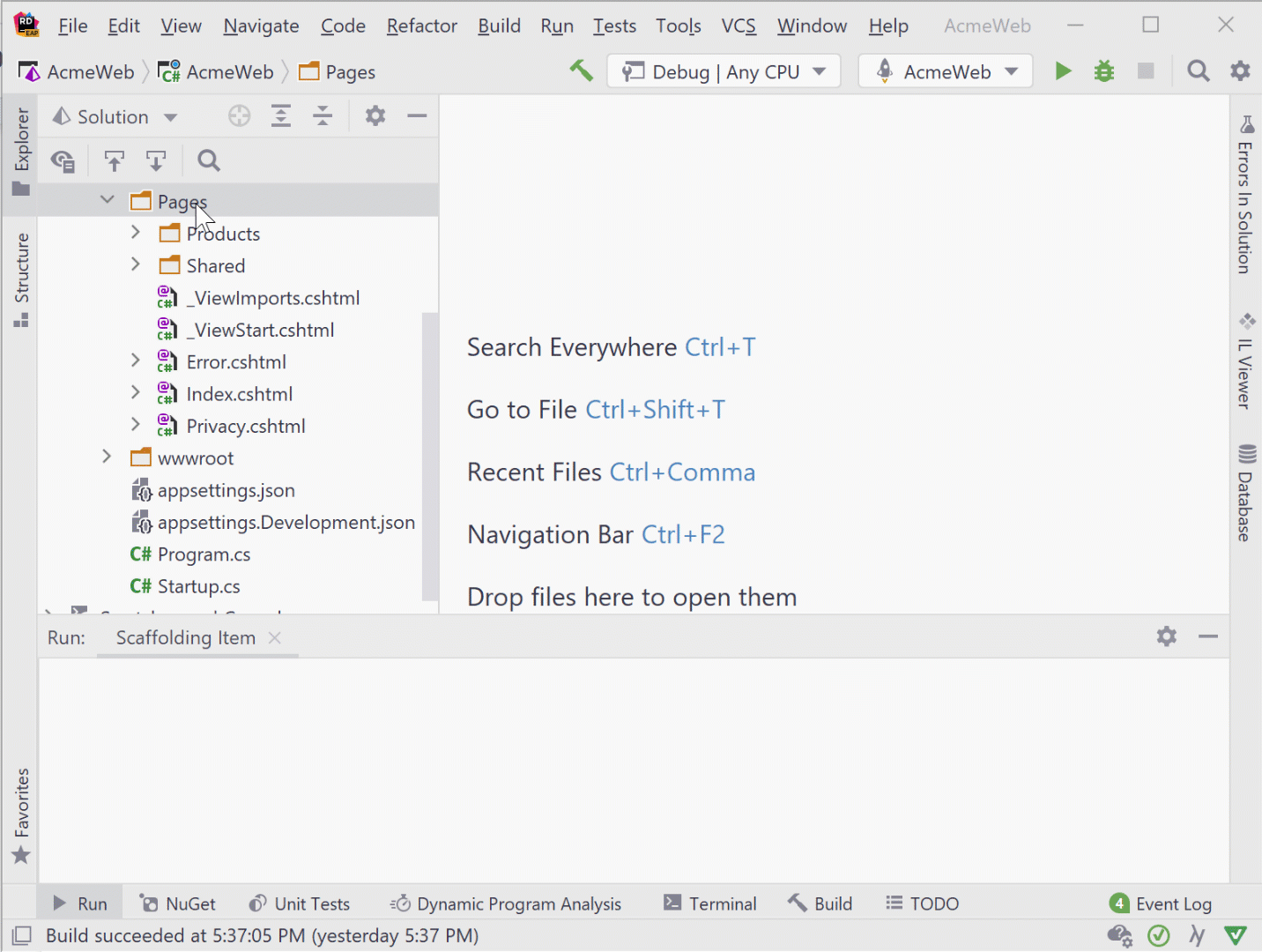Toggle the Errors In Solution panel
Viewport: 1262px width, 952px height.
tap(1245, 194)
